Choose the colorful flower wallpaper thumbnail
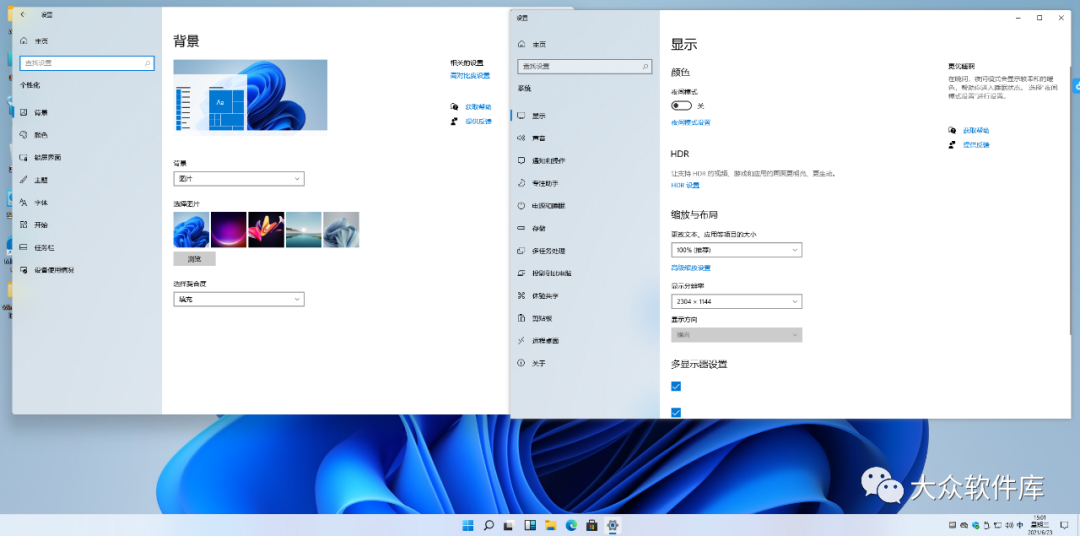 coord(266,229)
